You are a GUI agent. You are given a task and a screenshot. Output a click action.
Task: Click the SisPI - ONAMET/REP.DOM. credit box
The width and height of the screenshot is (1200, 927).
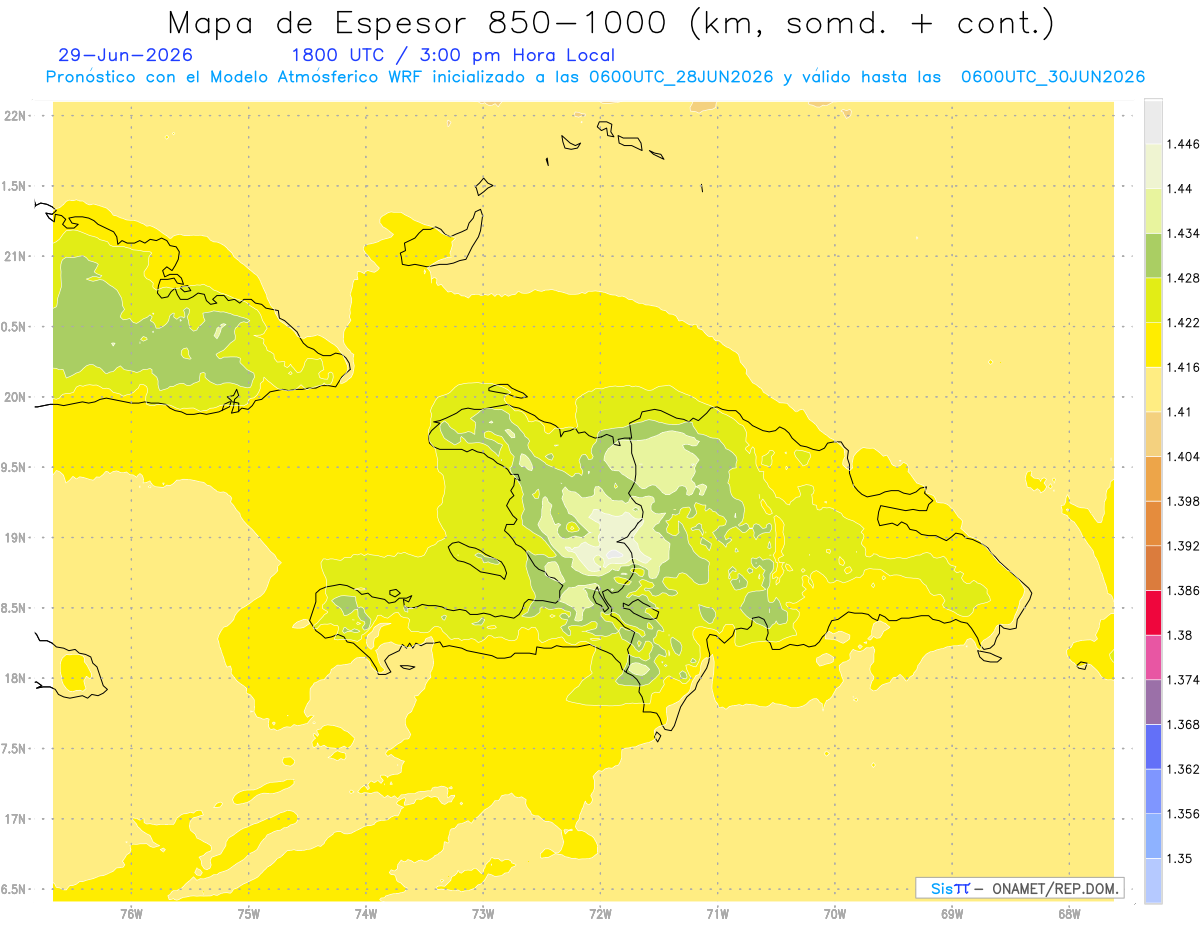[1020, 888]
